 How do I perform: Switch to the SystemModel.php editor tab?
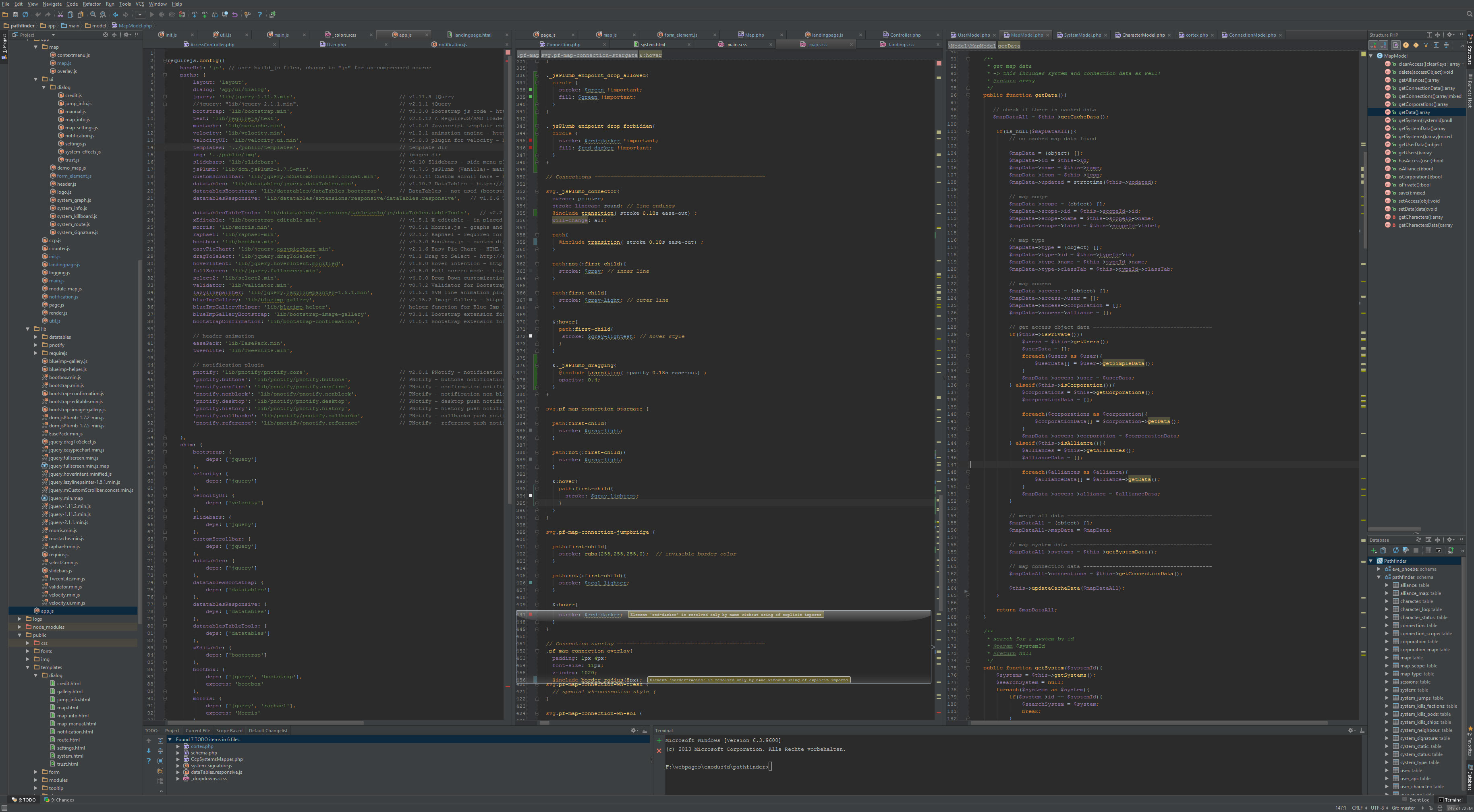1082,35
